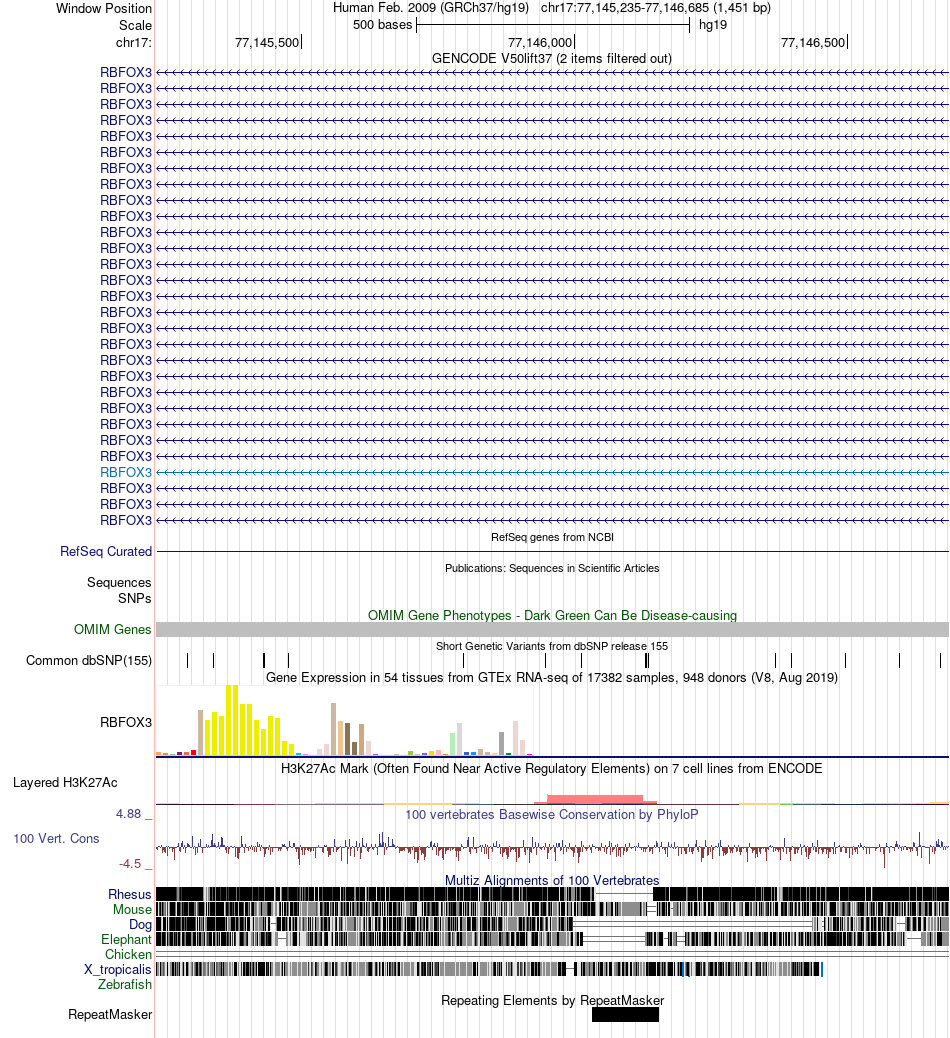Click the Chicken alignment label
The image size is (950, 1038).
coord(128,955)
